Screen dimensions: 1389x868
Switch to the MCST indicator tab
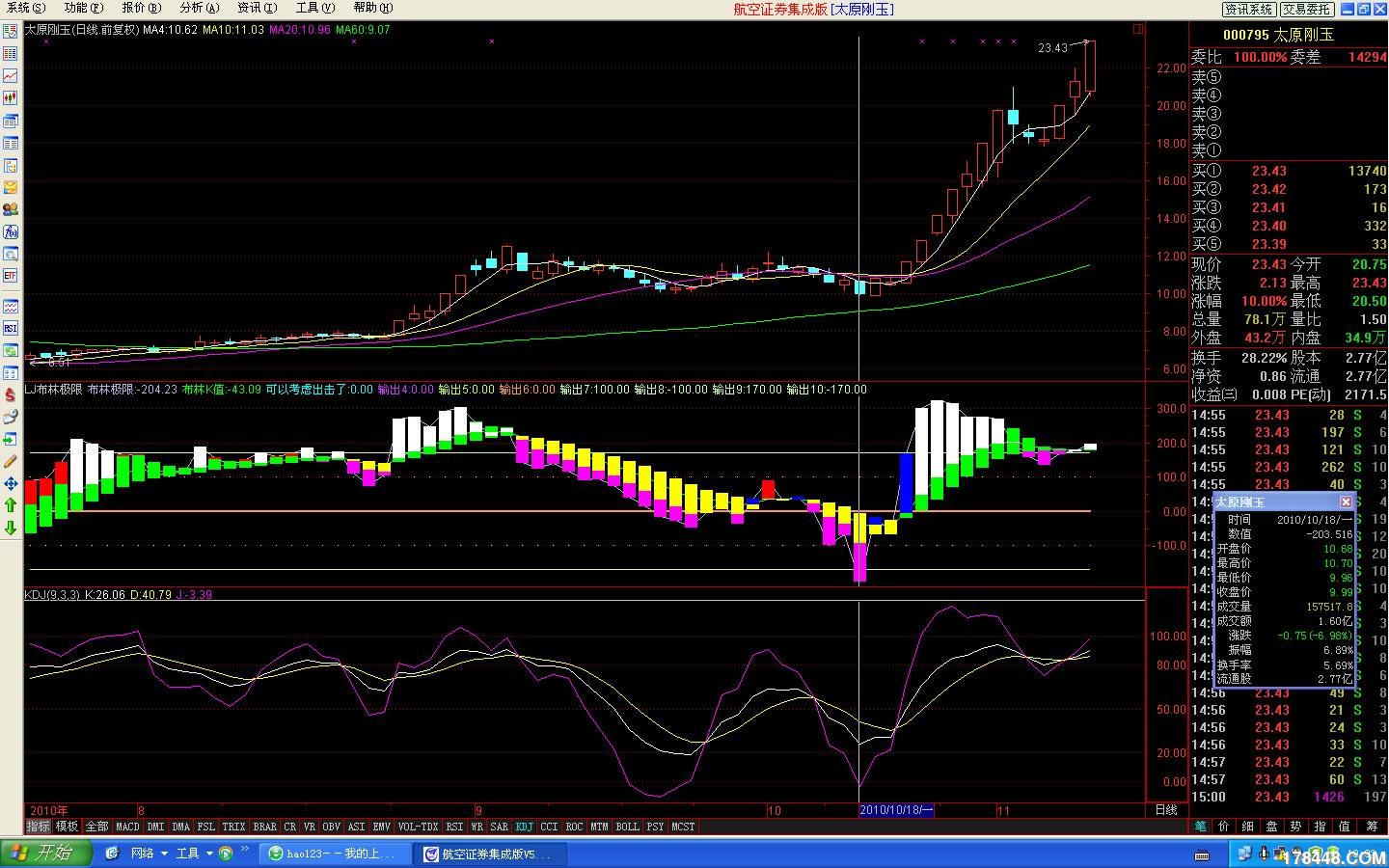[x=683, y=827]
